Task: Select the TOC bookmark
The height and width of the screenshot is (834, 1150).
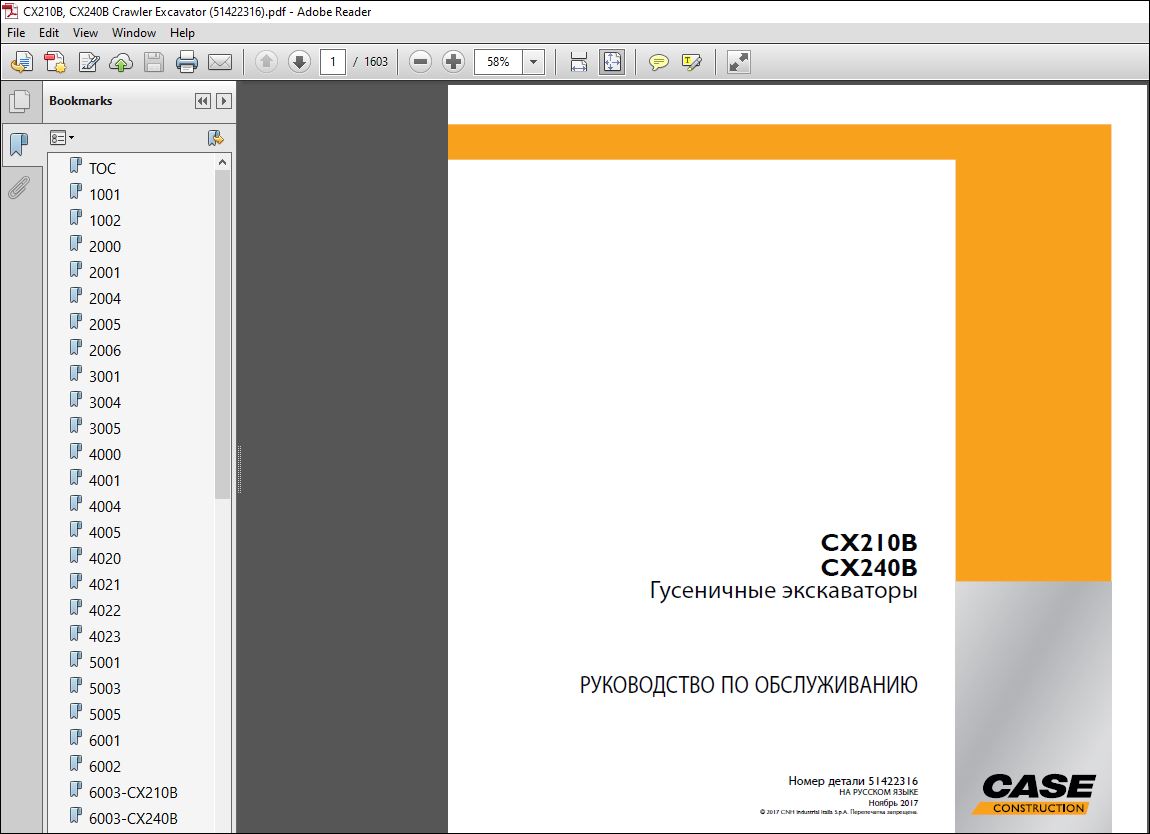Action: pos(102,169)
